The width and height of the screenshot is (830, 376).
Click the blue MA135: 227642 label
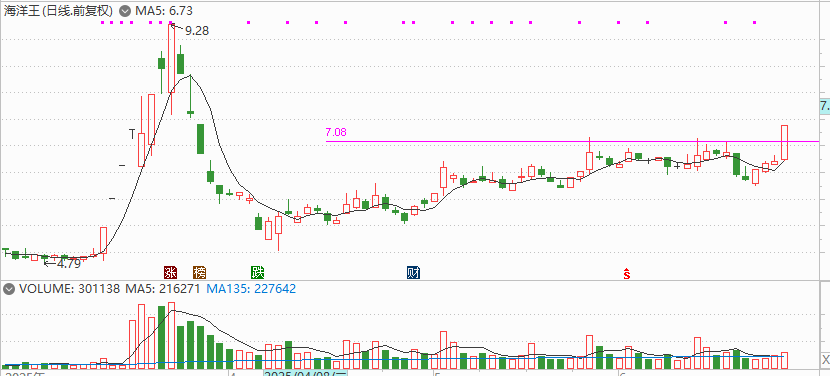point(251,289)
